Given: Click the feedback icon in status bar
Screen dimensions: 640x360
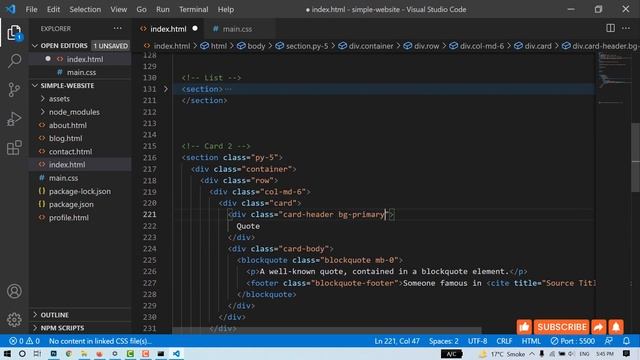Looking at the screenshot, I should pos(609,341).
